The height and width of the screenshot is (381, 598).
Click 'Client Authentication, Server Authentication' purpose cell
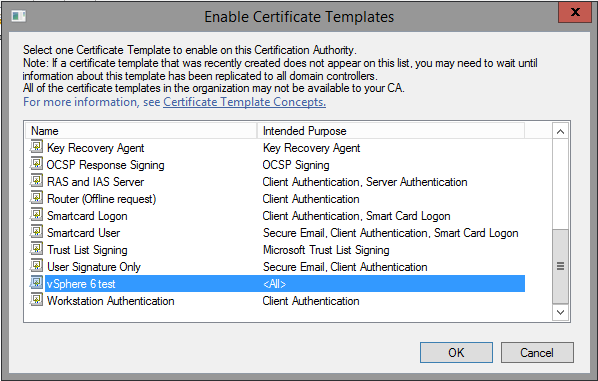[365, 182]
